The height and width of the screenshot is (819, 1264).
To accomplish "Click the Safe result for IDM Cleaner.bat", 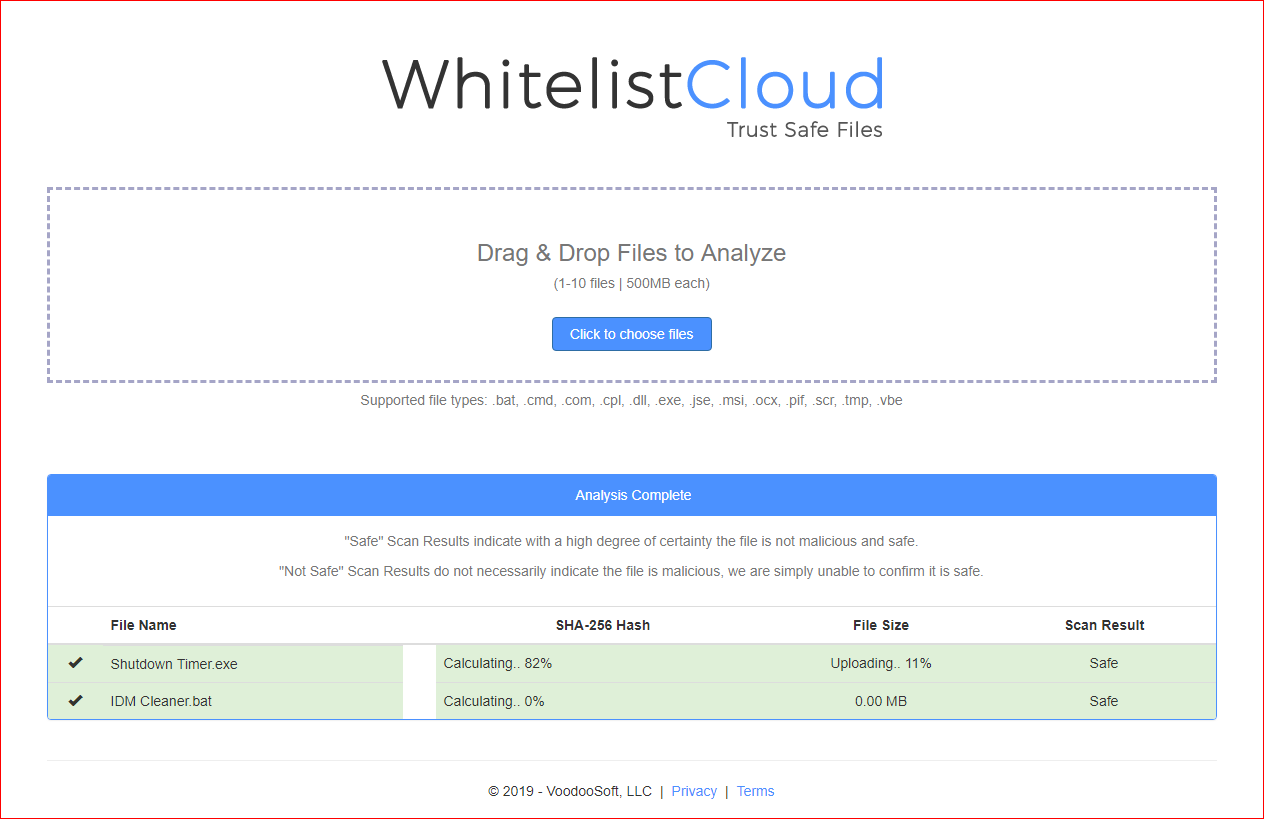I will click(x=1104, y=701).
